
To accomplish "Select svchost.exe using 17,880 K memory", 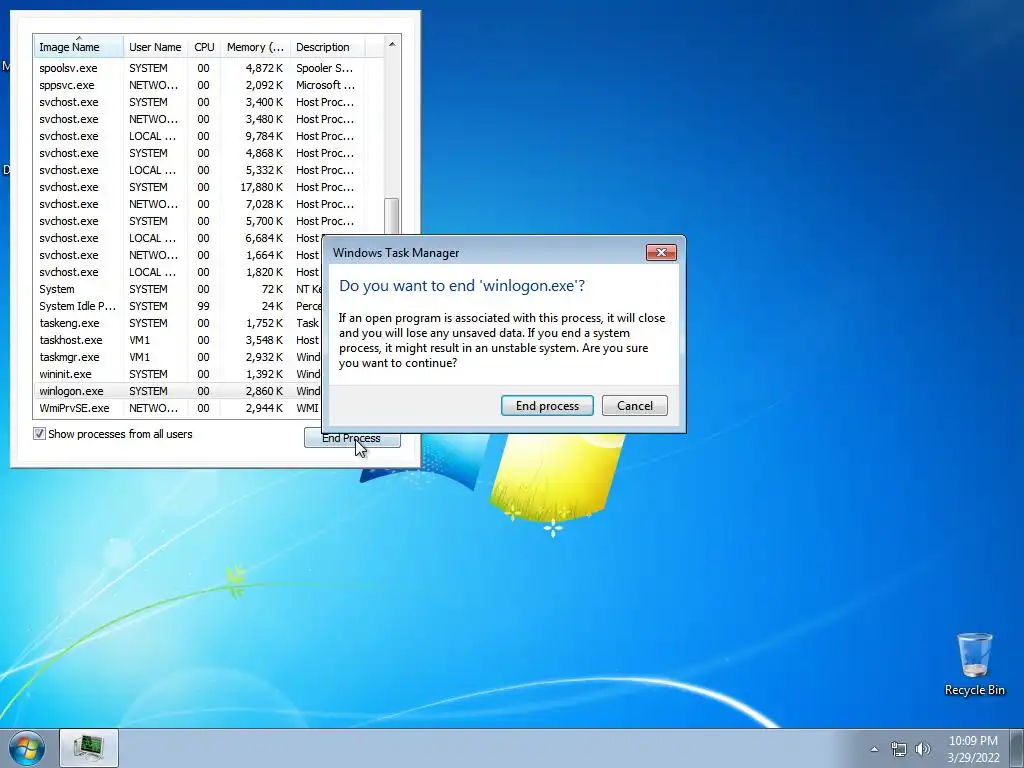I will (208, 187).
